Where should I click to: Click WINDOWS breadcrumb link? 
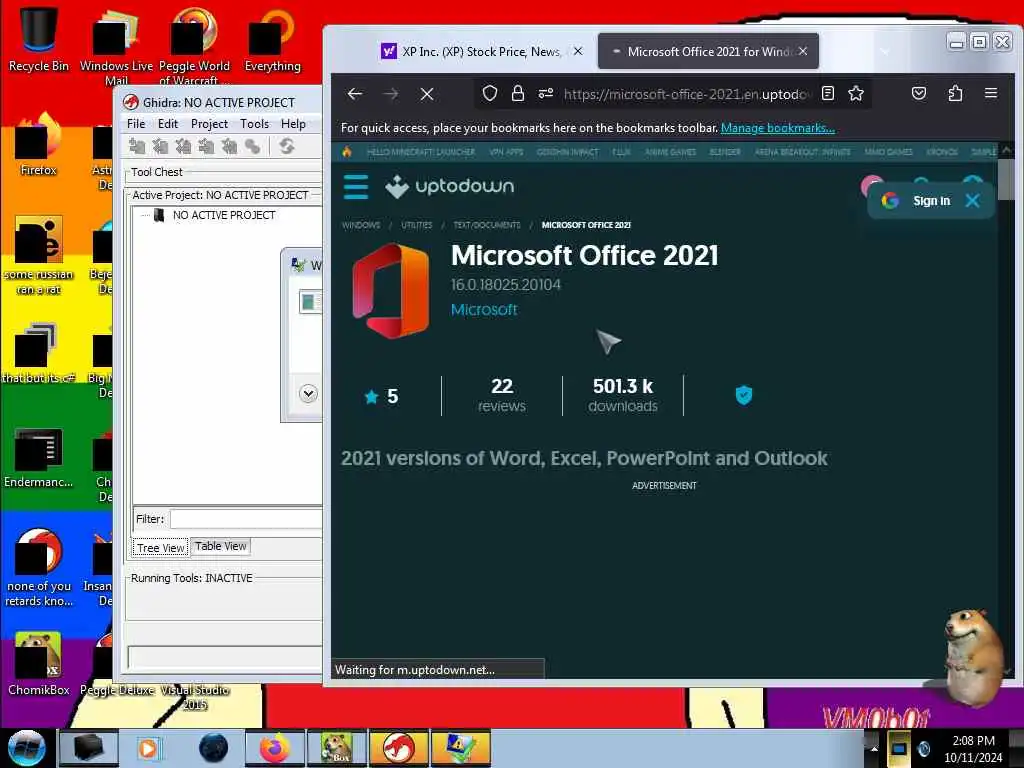tap(360, 225)
